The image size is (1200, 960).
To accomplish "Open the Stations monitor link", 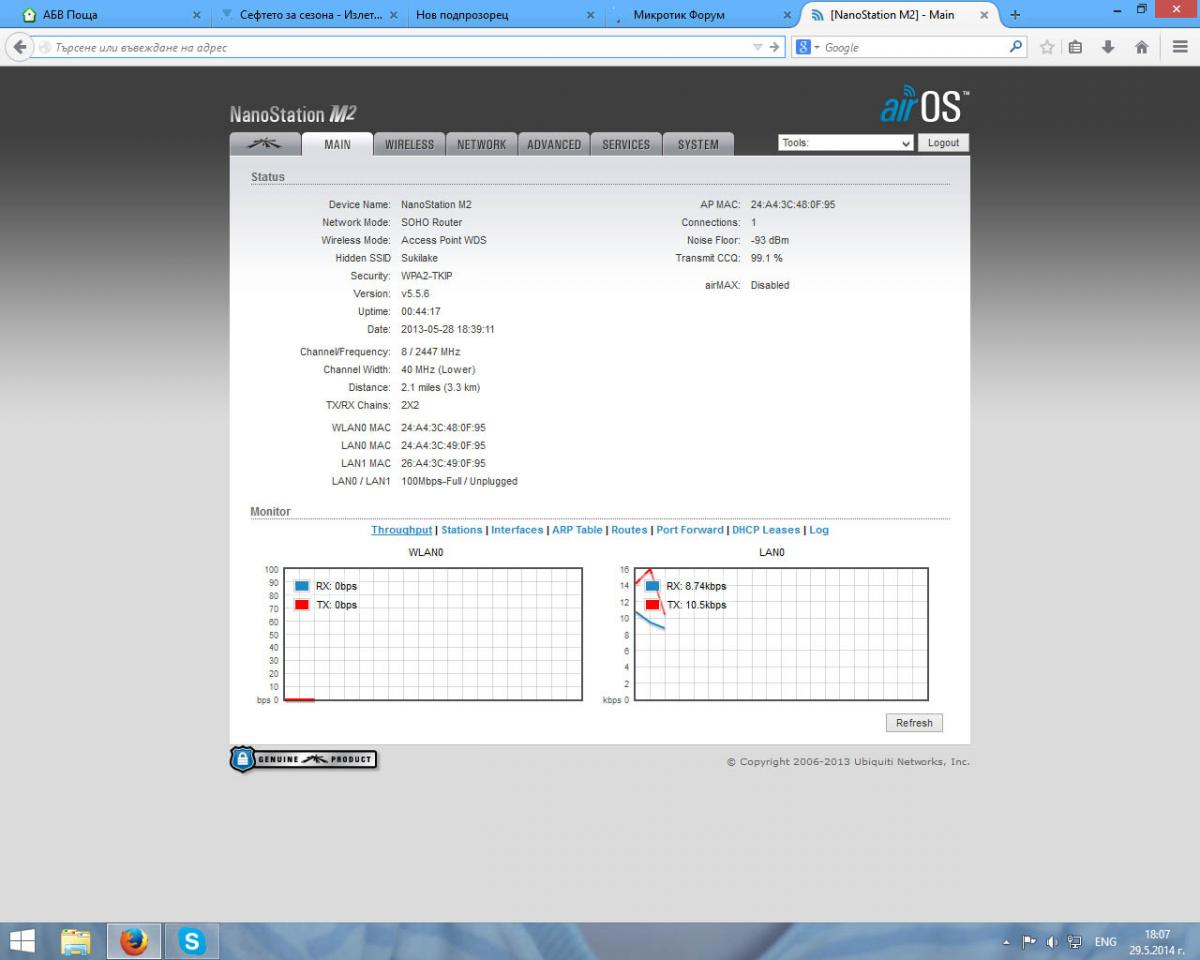I will [x=461, y=530].
